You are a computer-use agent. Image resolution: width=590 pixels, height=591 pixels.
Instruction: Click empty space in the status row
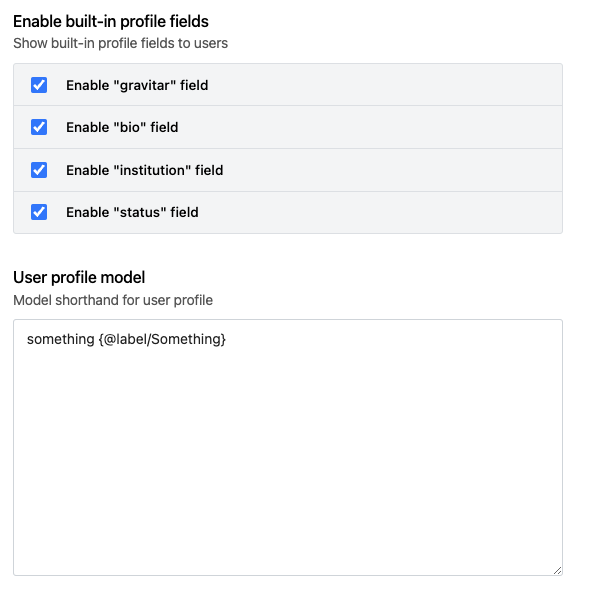pos(377,212)
